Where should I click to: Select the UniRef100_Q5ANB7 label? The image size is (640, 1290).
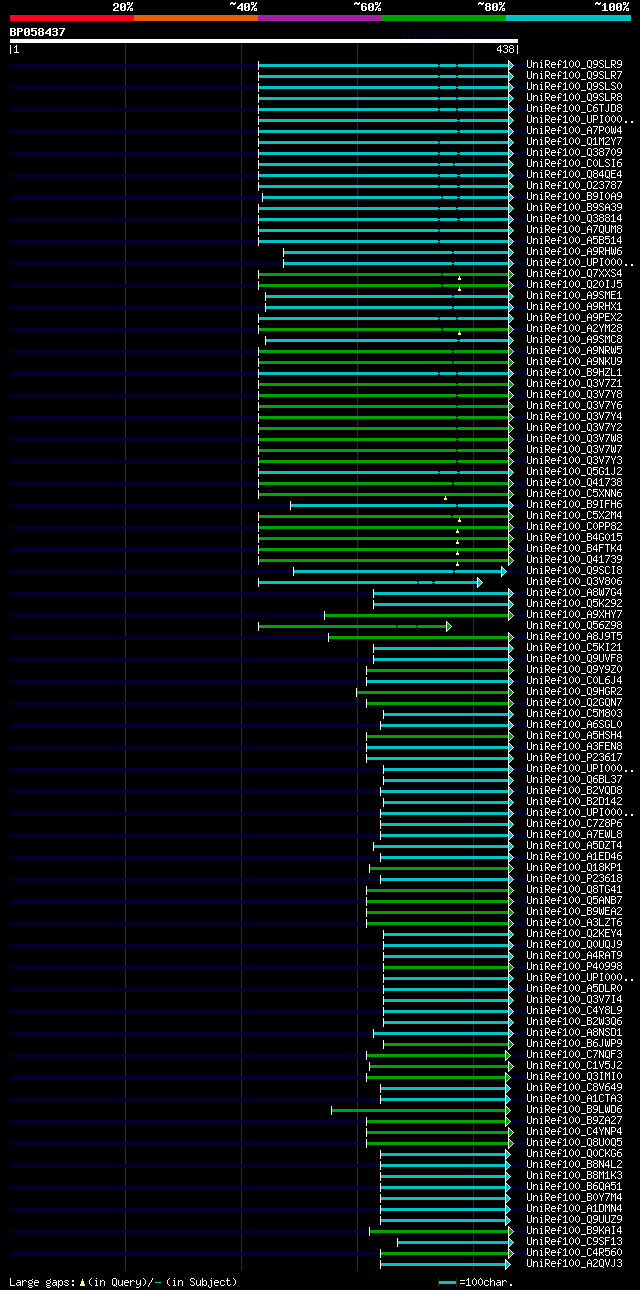pyautogui.click(x=575, y=901)
